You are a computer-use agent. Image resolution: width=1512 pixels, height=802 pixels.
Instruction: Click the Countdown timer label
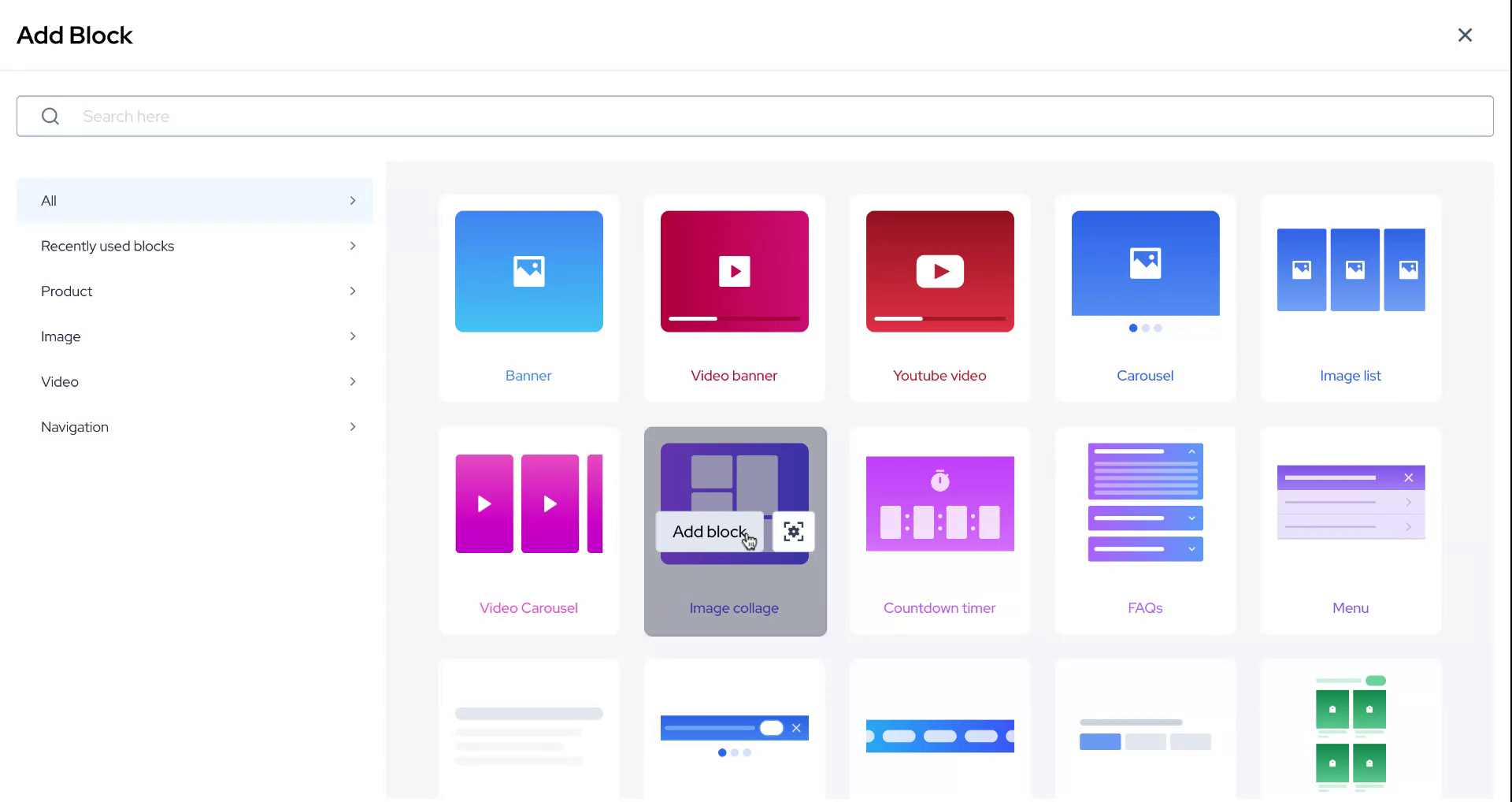(939, 608)
